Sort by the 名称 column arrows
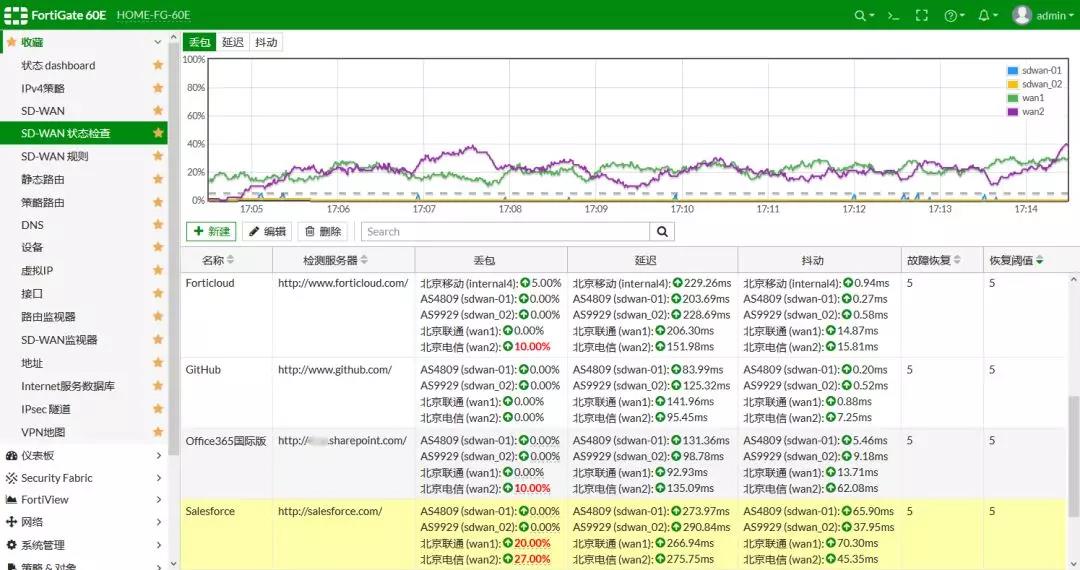The image size is (1080, 570). [230, 260]
